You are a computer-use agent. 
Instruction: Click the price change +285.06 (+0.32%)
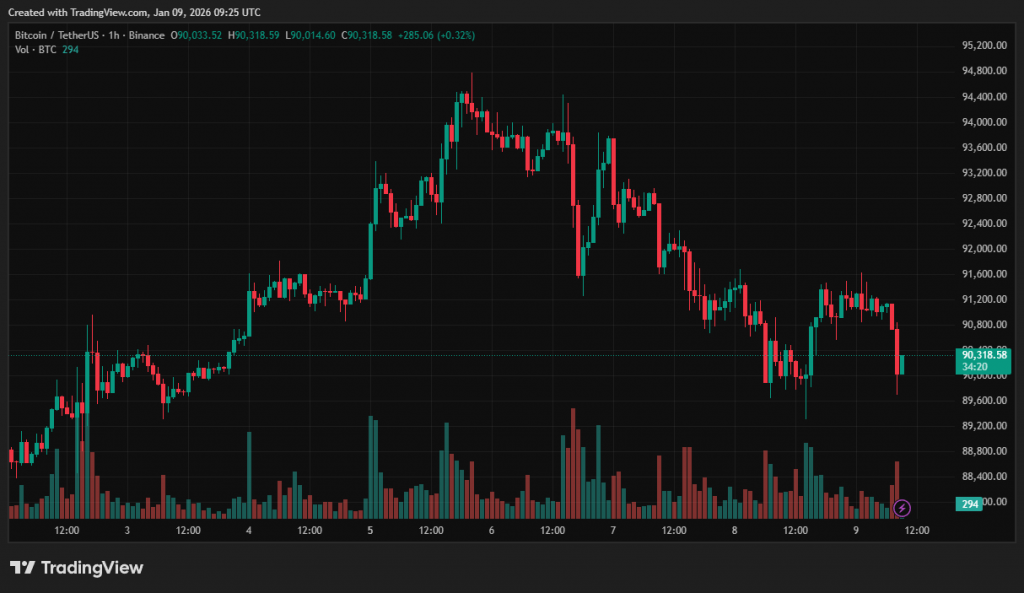click(435, 35)
